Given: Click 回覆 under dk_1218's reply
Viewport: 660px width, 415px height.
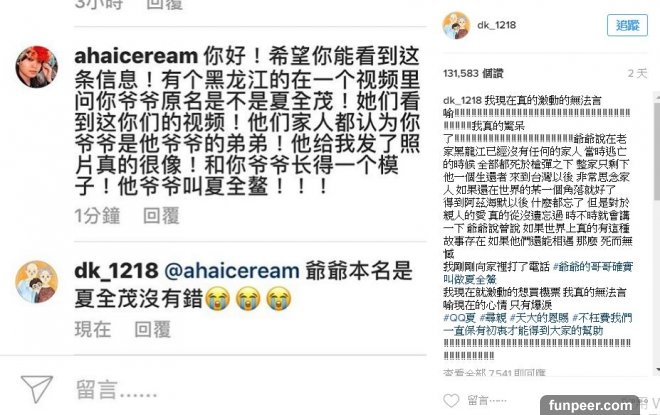Looking at the screenshot, I should tap(152, 329).
